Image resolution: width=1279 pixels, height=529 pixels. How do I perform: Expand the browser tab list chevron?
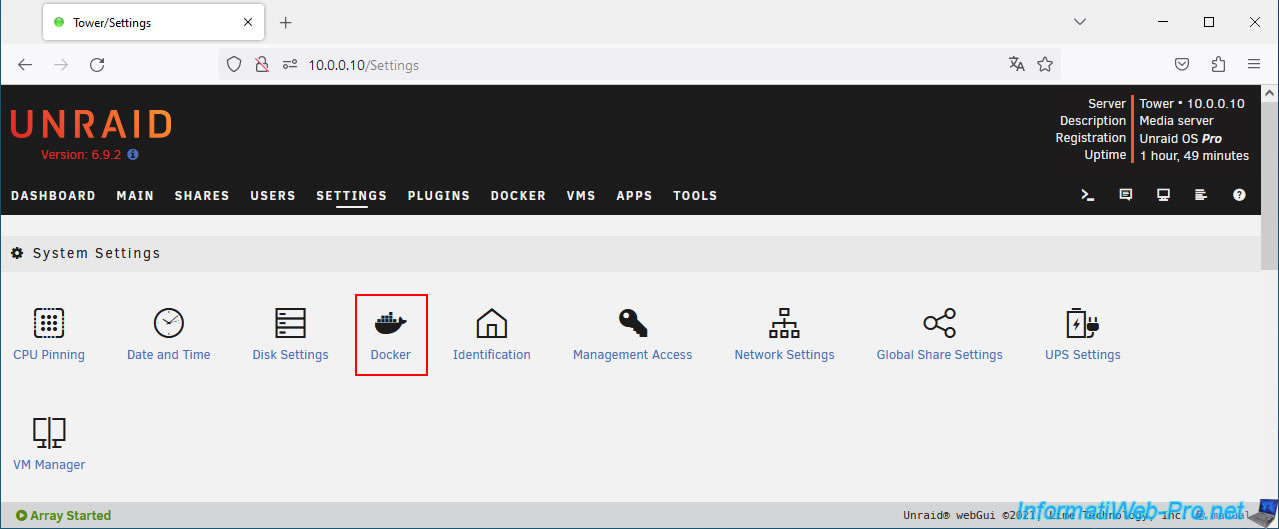coord(1080,22)
